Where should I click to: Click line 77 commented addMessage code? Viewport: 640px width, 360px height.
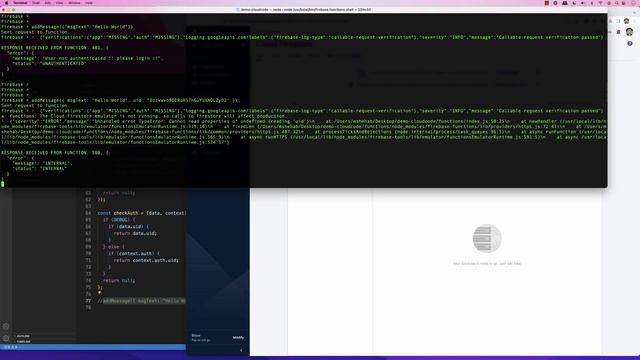click(141, 301)
